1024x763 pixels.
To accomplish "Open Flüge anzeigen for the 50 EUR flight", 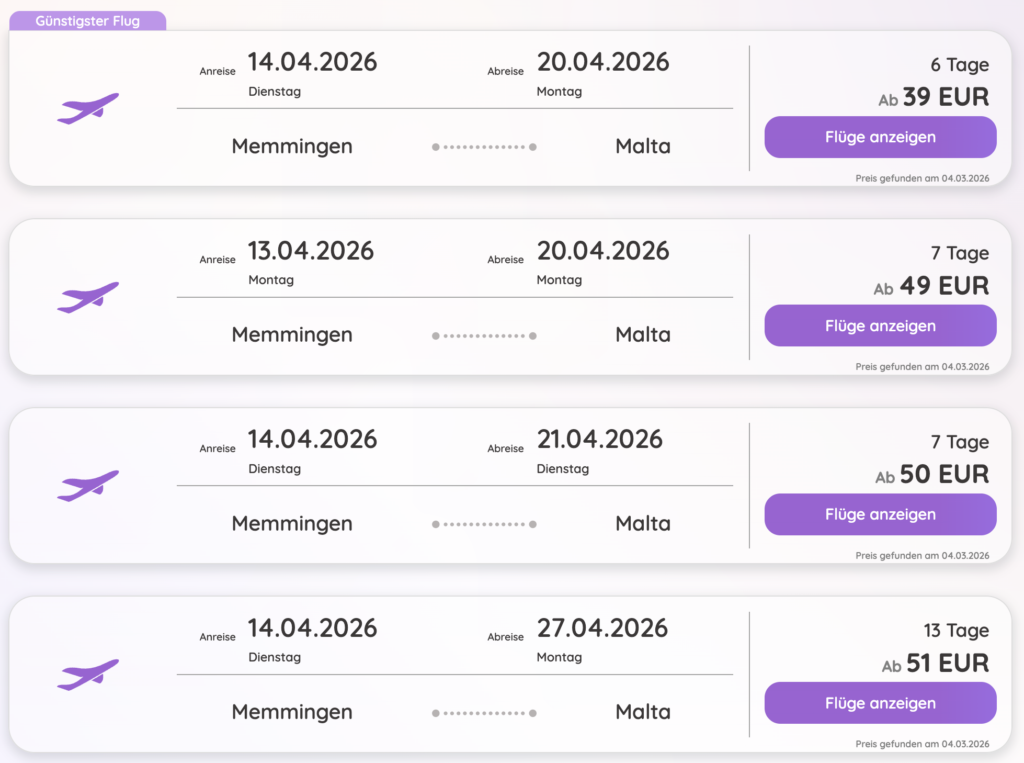I will (x=880, y=514).
